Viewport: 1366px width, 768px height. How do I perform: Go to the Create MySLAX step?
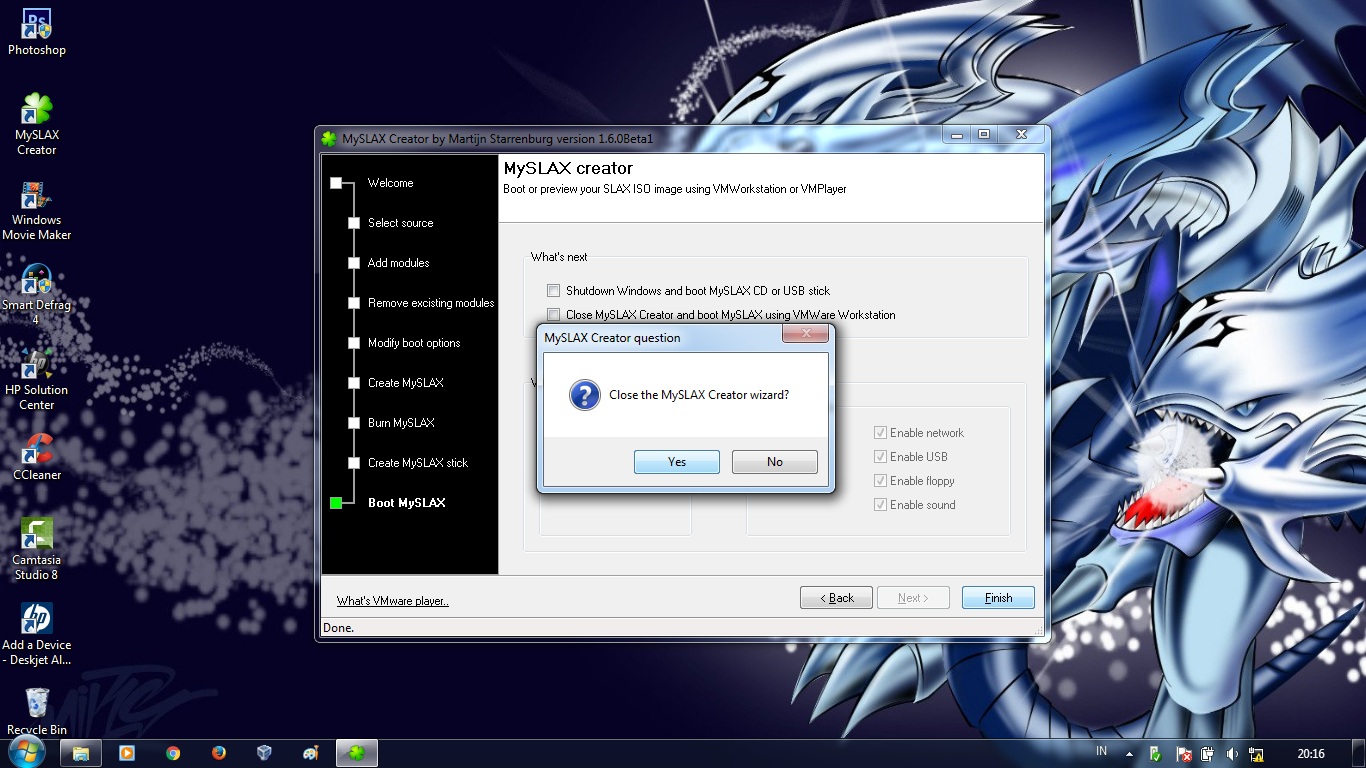405,383
